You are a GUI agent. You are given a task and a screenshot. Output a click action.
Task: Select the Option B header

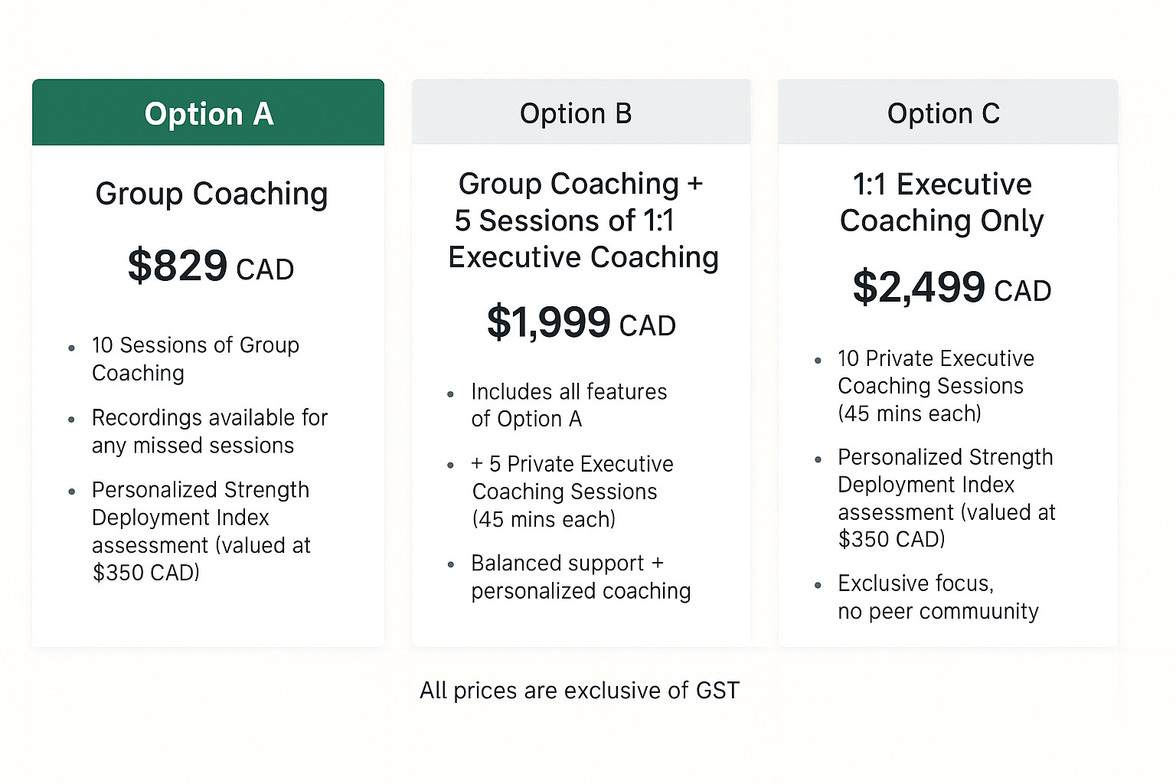tap(580, 113)
